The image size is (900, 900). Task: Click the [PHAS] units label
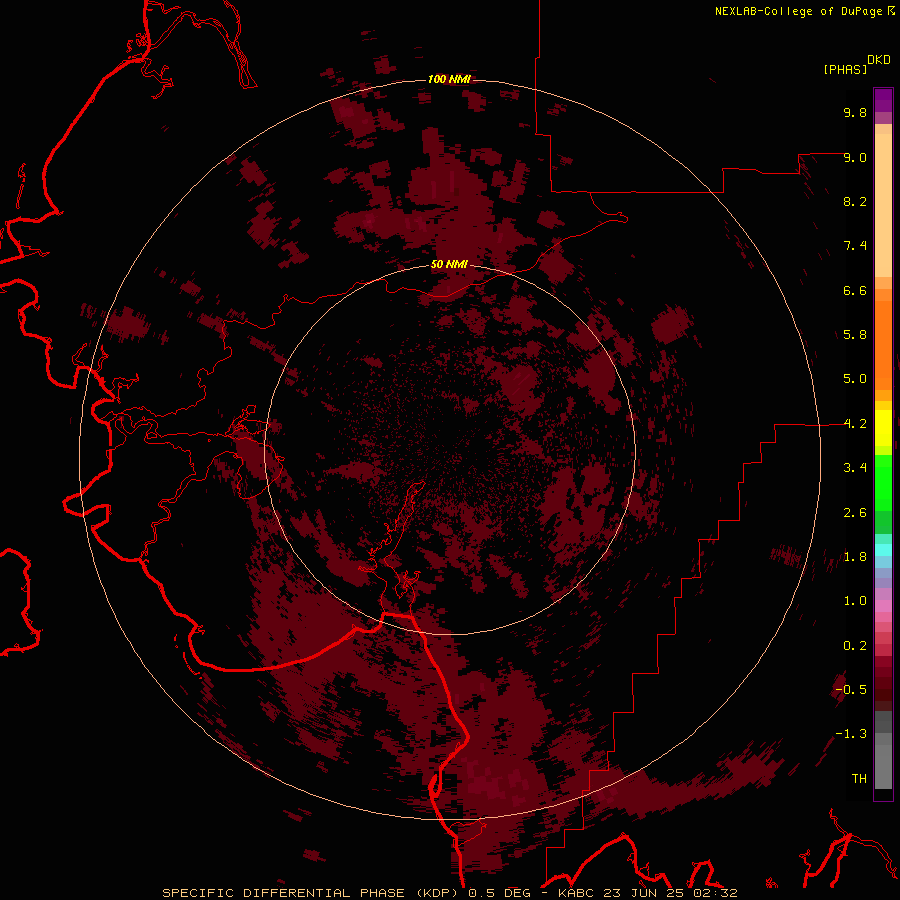point(845,69)
